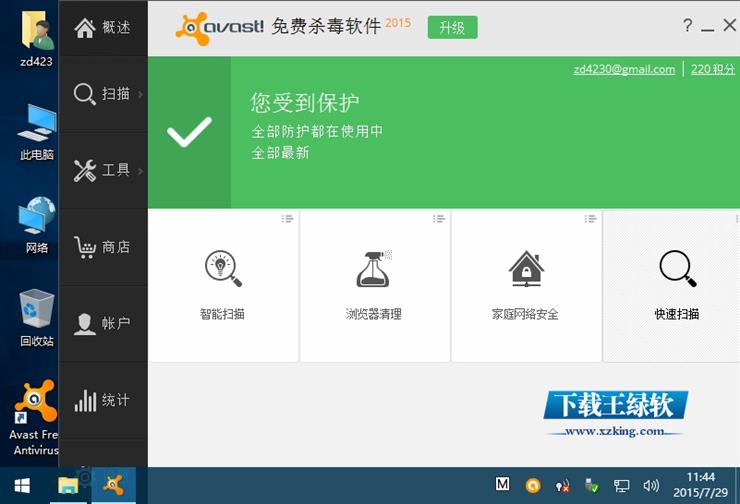
Task: Open 网络 Network desktop icon
Action: tap(37, 225)
